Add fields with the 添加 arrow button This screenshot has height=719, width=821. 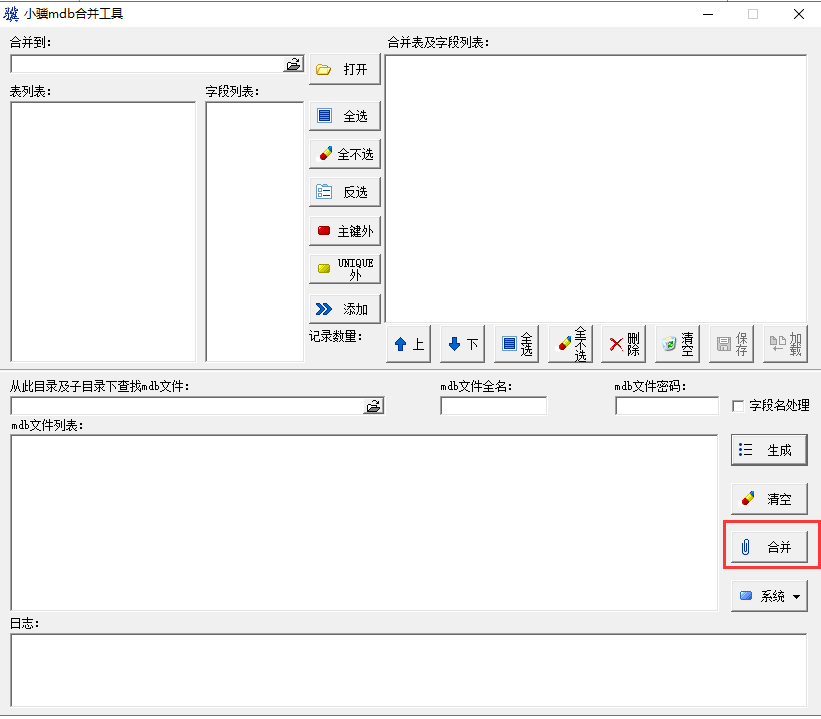[345, 309]
